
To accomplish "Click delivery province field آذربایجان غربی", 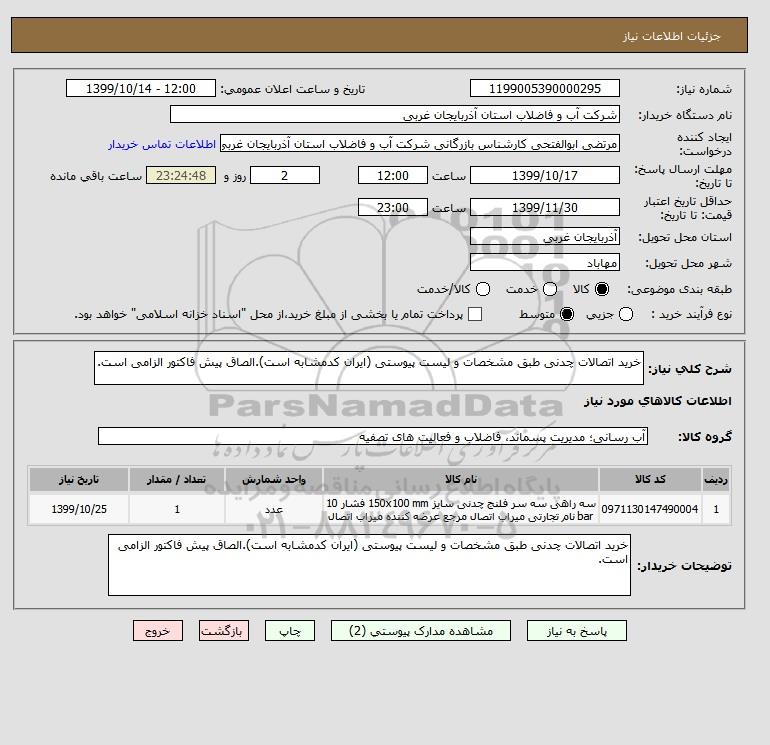I will [x=545, y=237].
